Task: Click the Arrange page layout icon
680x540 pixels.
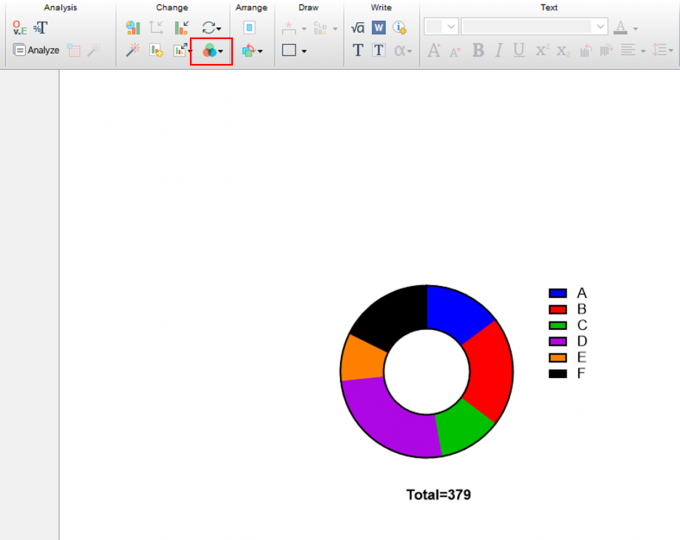Action: 249,28
